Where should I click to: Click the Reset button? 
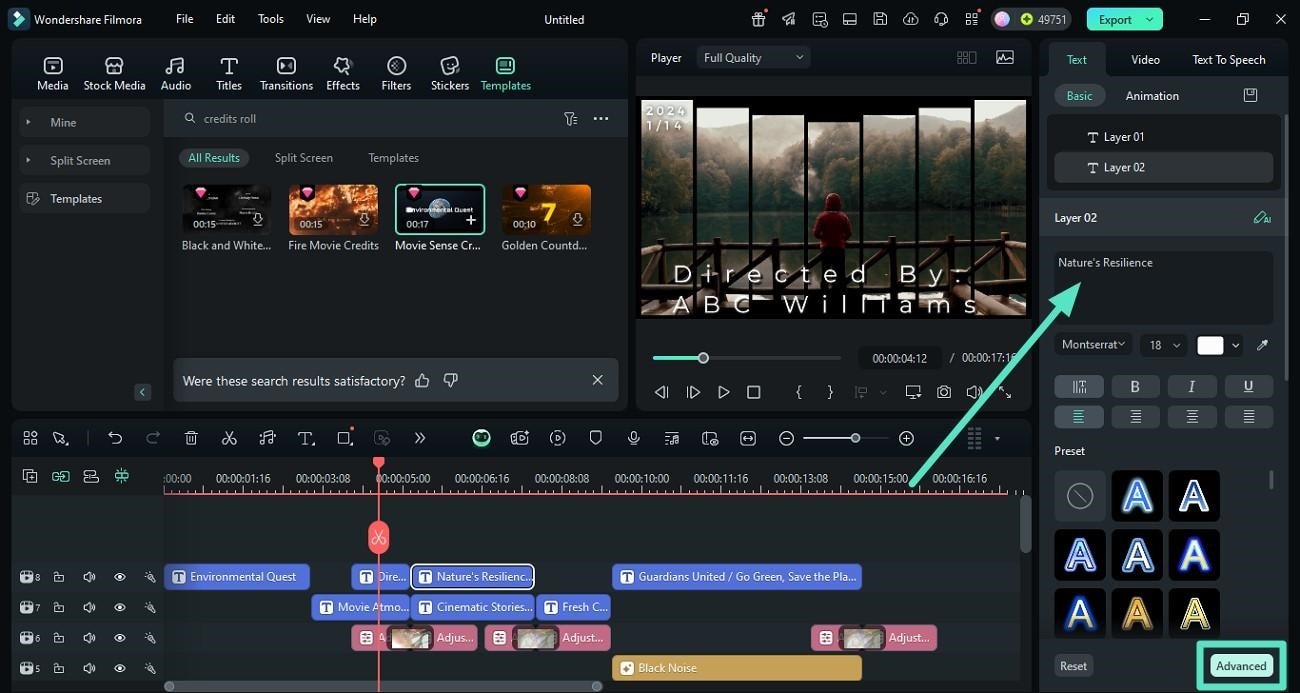coord(1073,666)
